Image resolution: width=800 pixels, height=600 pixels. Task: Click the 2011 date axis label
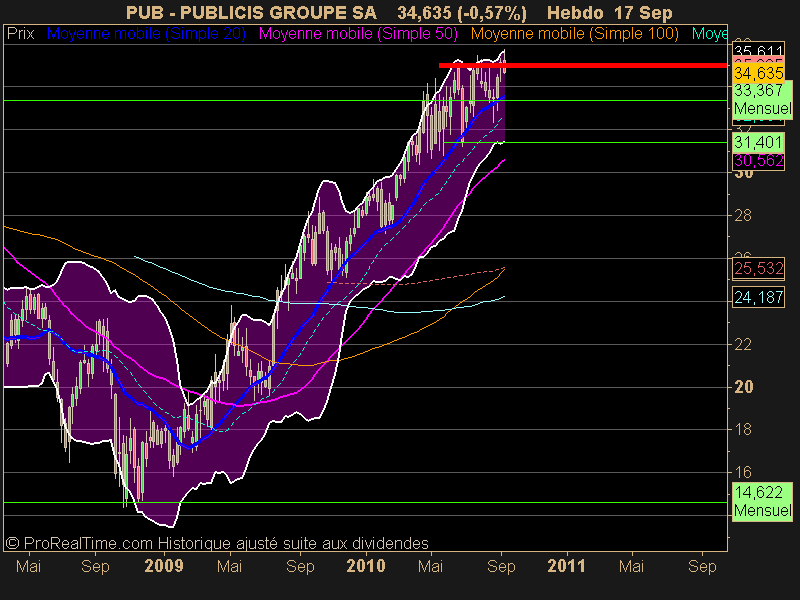coord(566,566)
